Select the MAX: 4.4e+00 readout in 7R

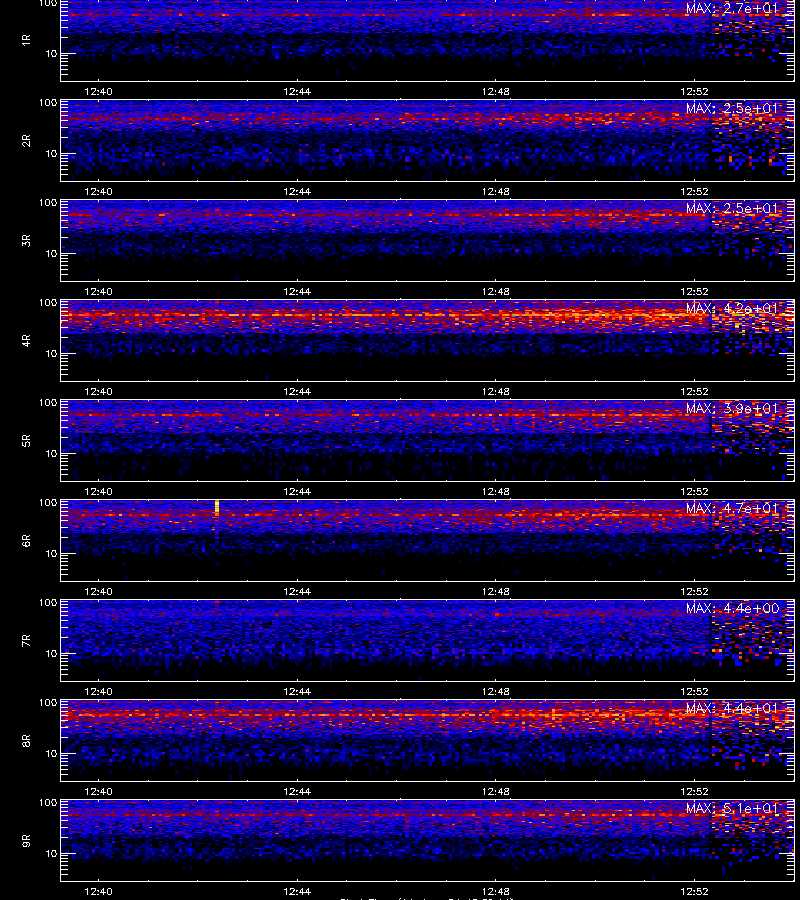point(732,608)
